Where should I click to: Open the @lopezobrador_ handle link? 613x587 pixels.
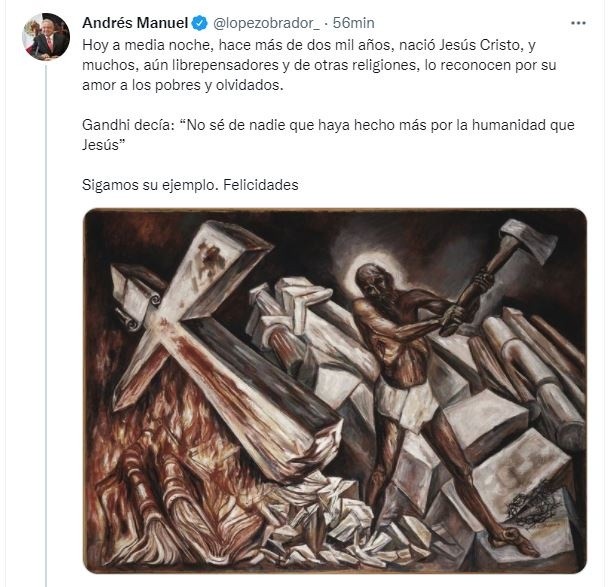(266, 23)
